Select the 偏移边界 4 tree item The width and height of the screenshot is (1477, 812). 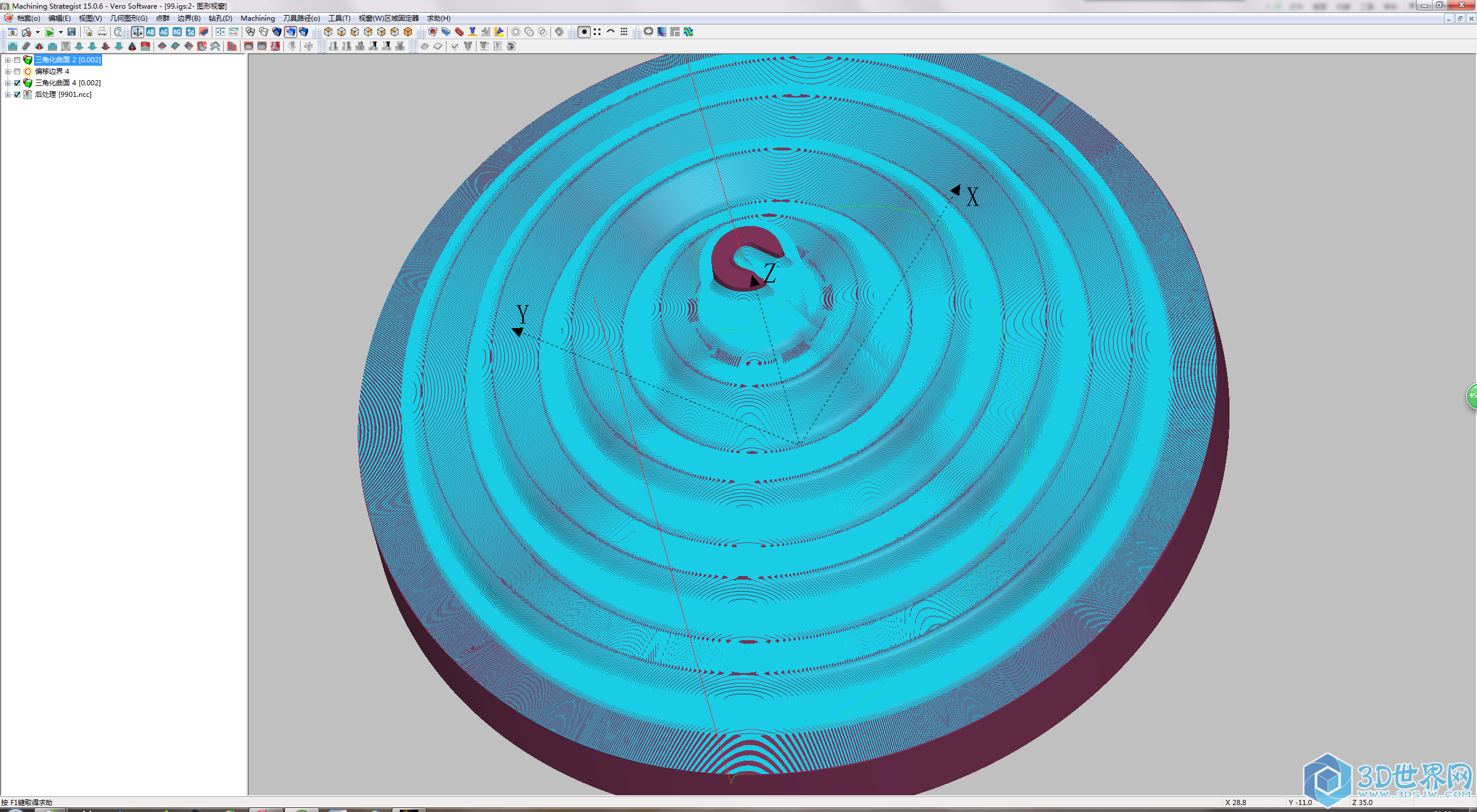click(x=52, y=72)
